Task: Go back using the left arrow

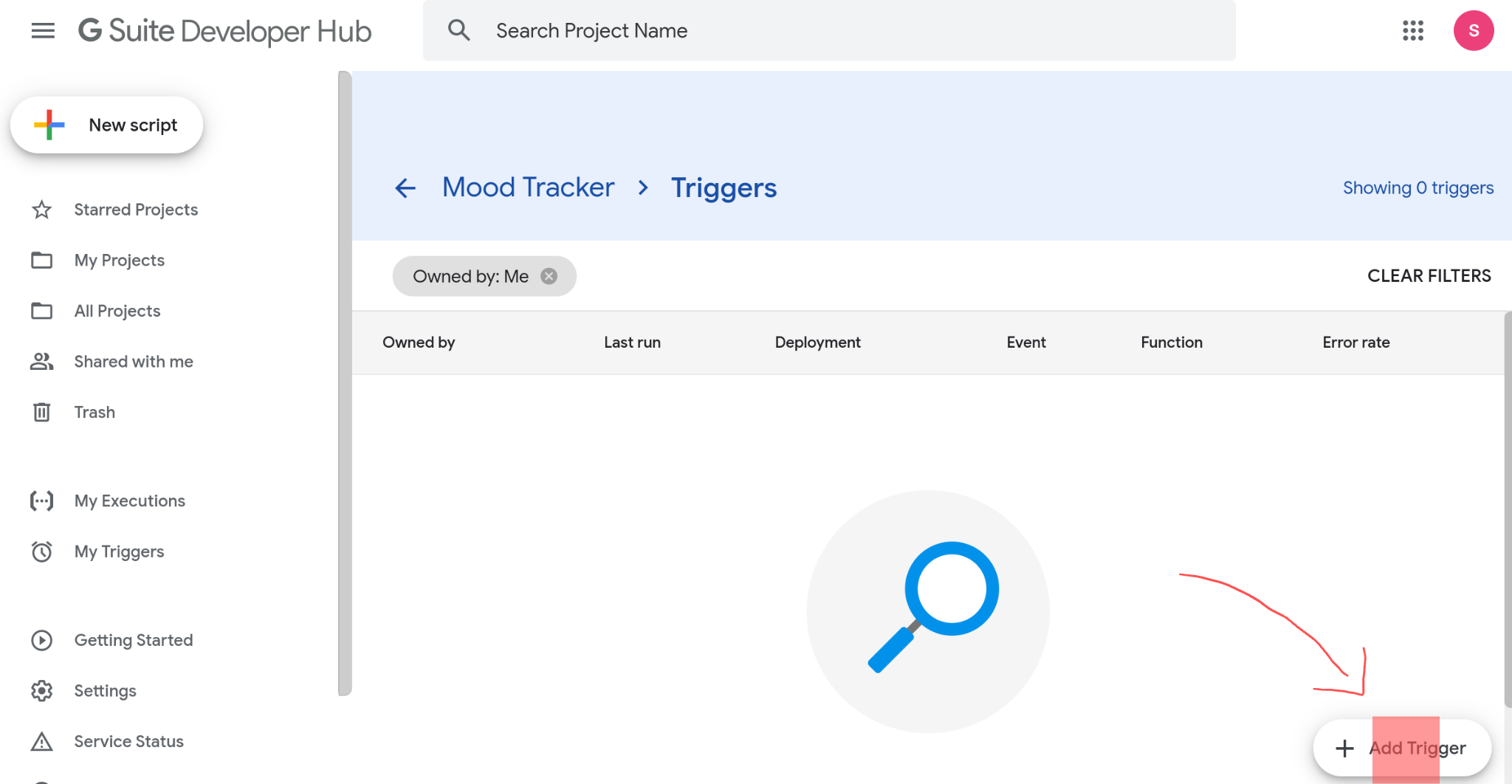Action: click(x=405, y=188)
